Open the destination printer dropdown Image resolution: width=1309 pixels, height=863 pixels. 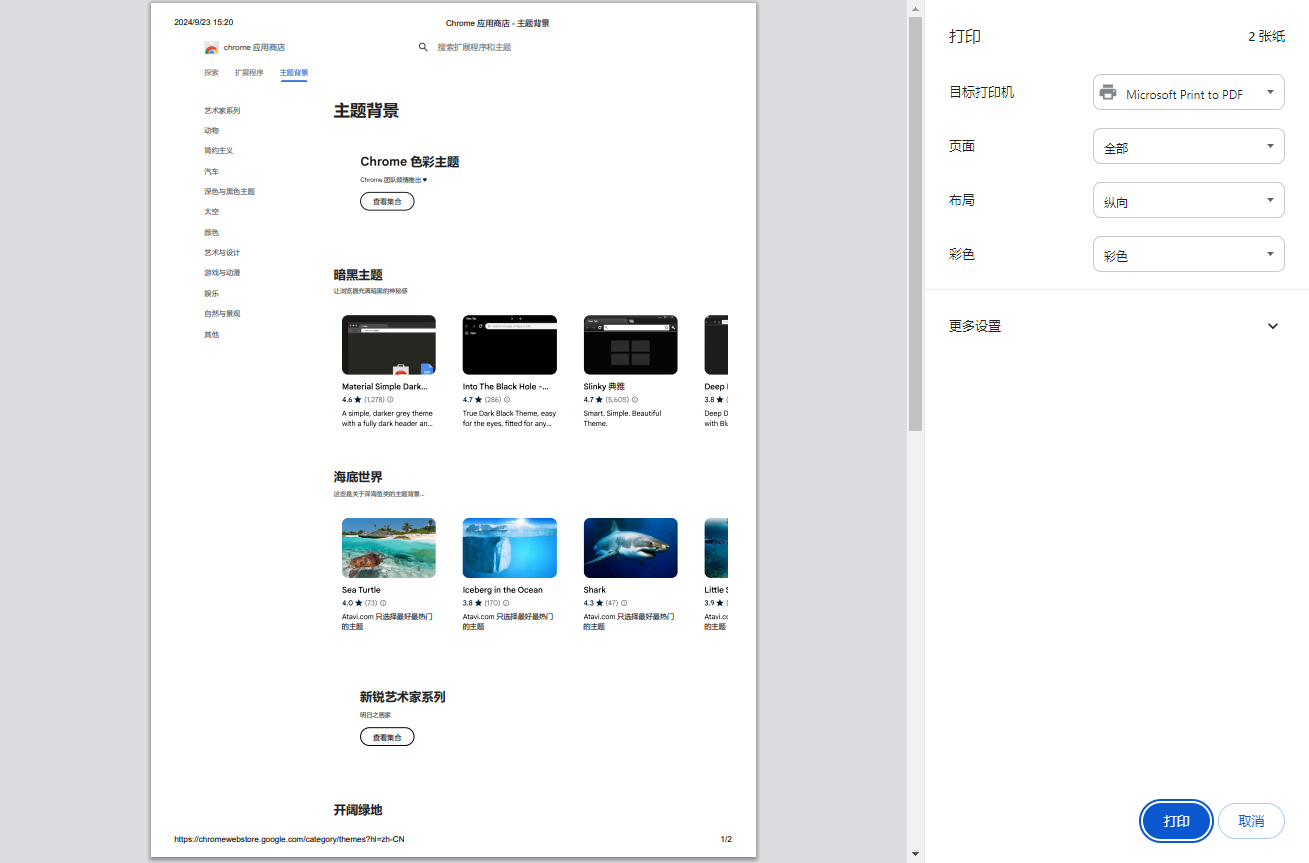pos(1189,93)
